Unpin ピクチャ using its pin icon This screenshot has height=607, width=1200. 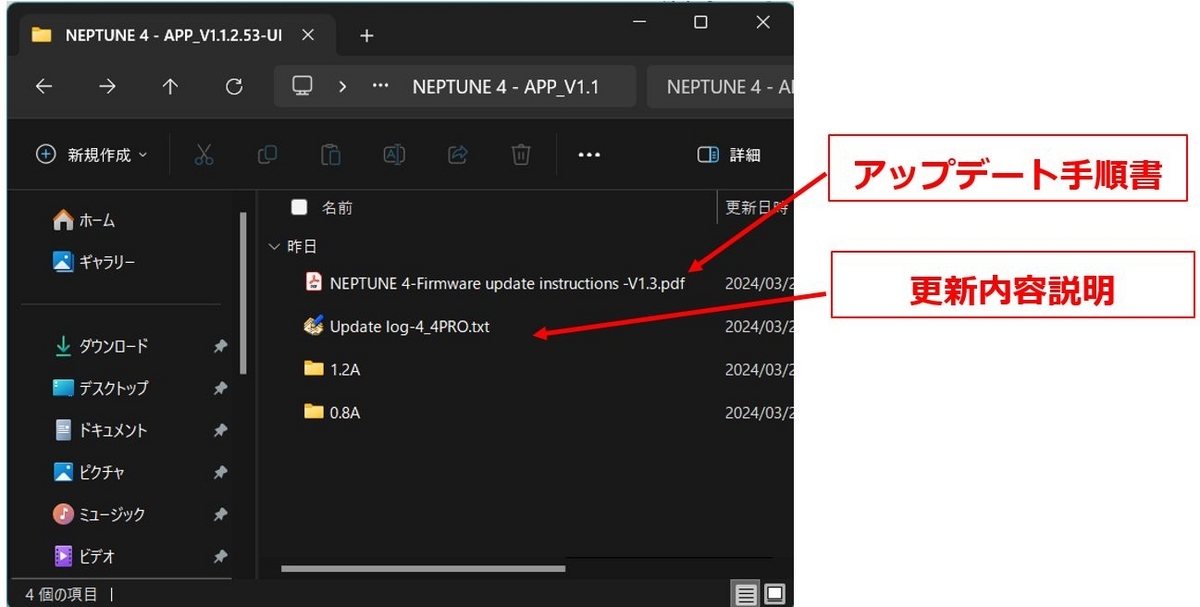220,472
